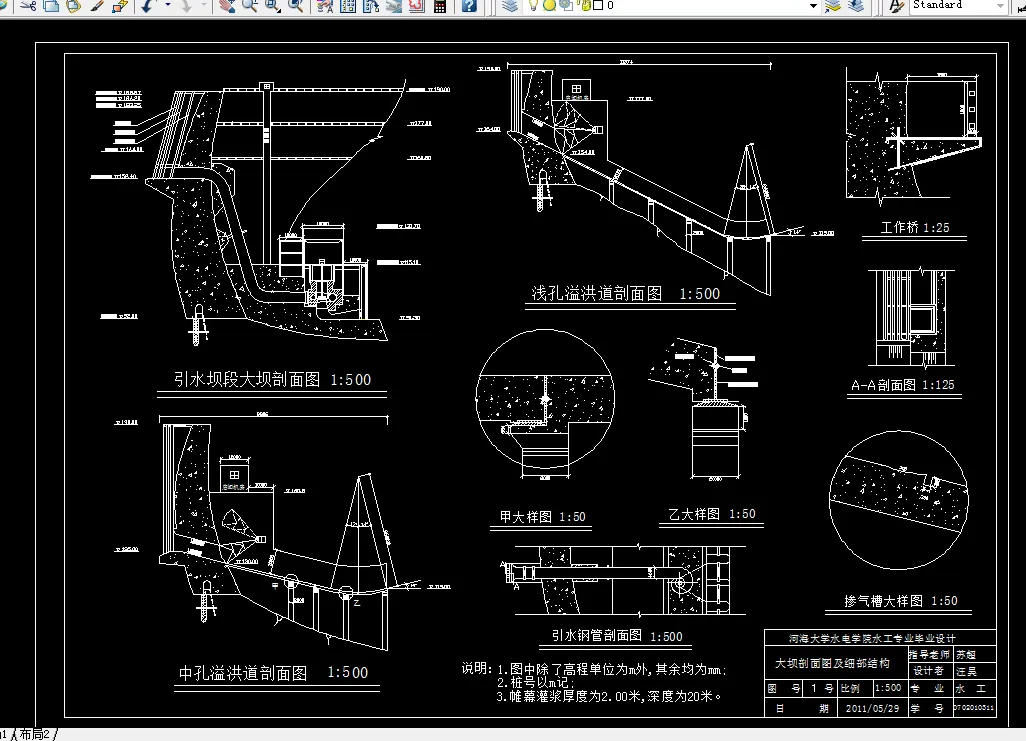Open the Standard text style dropdown
The height and width of the screenshot is (741, 1026).
point(999,7)
